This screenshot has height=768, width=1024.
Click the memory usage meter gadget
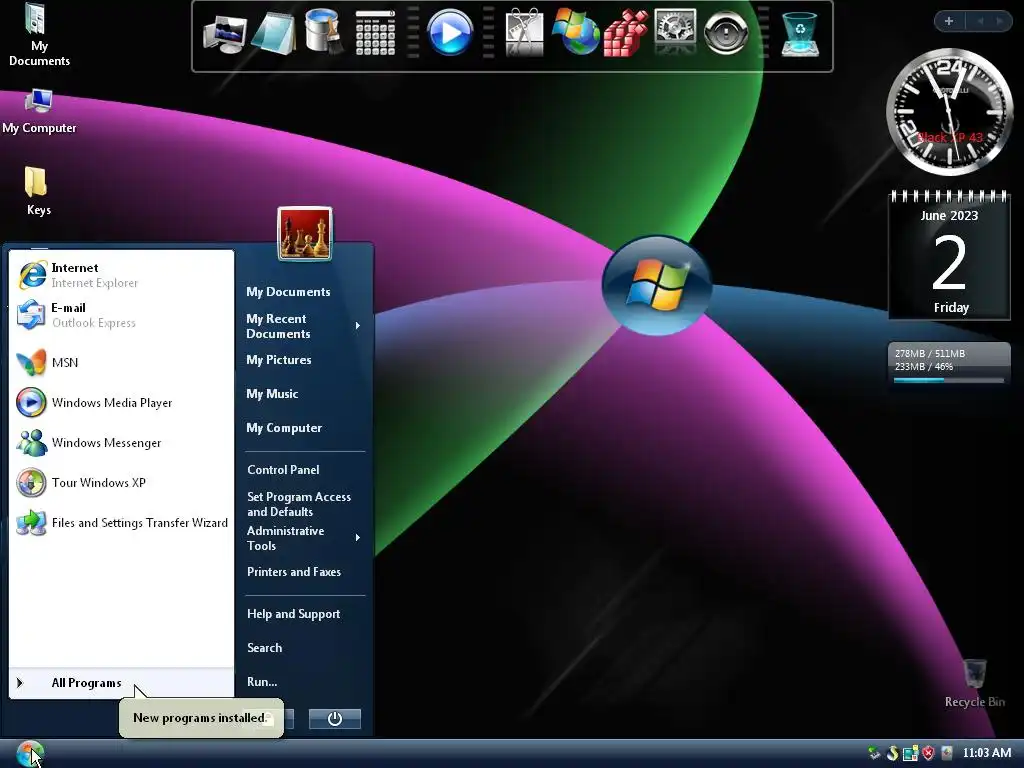pyautogui.click(x=949, y=364)
